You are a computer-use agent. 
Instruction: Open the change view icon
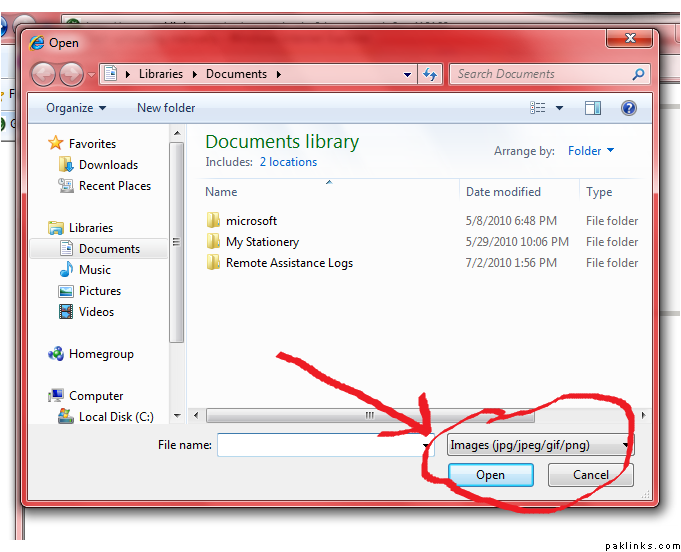(539, 108)
